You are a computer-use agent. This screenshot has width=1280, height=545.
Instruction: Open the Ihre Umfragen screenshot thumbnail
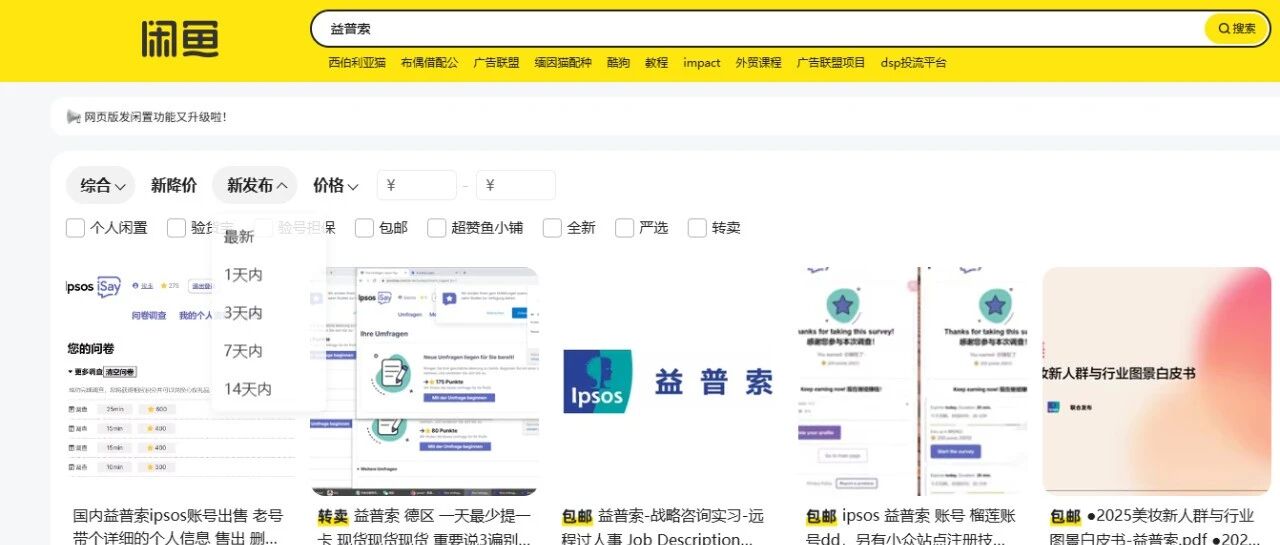click(x=424, y=381)
